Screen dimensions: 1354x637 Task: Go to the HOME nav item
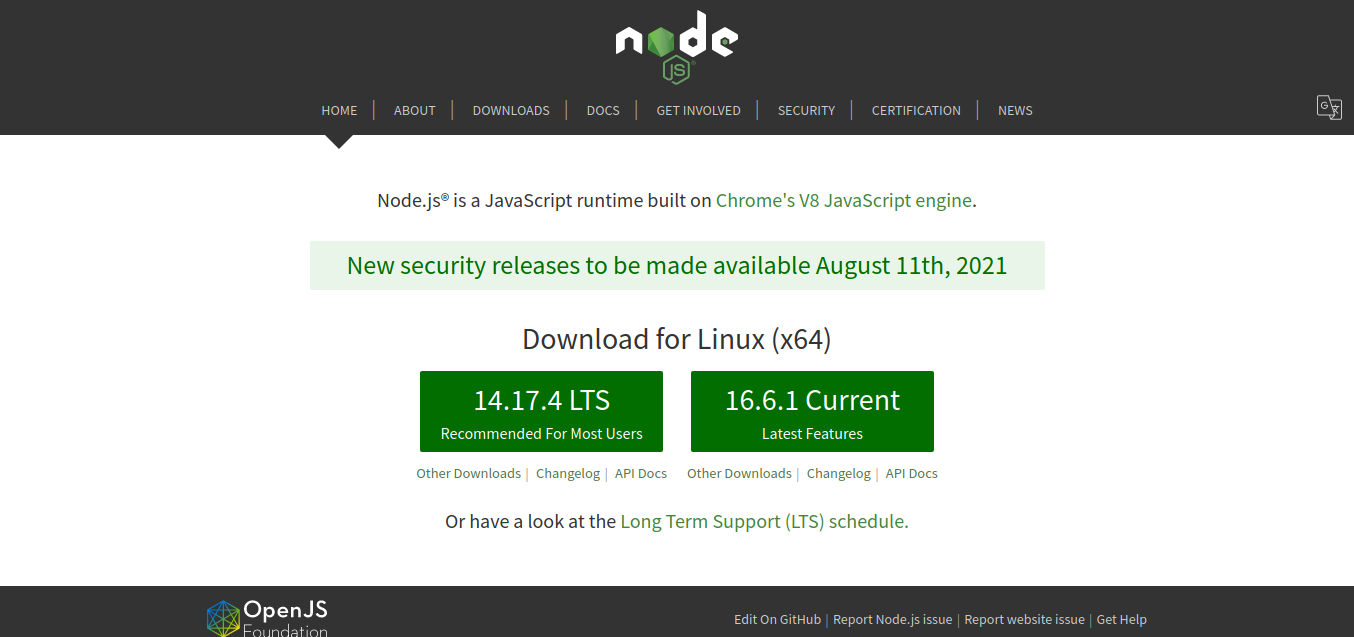pyautogui.click(x=339, y=110)
